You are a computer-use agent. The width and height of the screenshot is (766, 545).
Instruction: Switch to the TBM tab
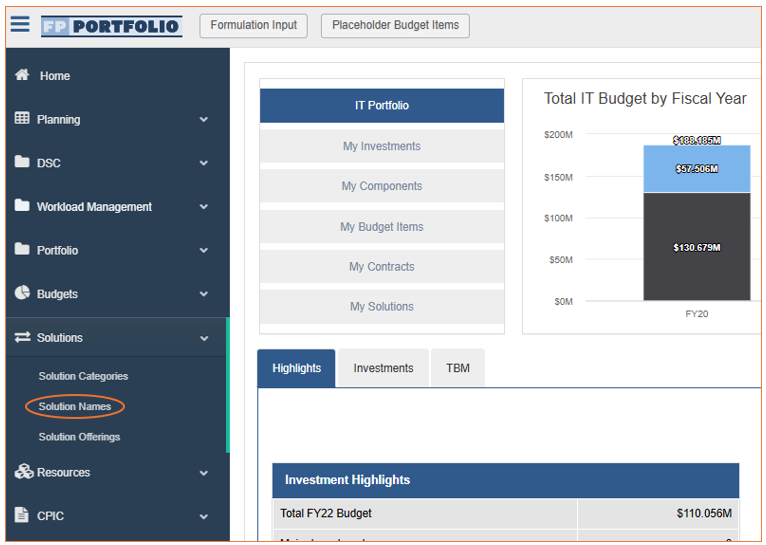pos(458,368)
